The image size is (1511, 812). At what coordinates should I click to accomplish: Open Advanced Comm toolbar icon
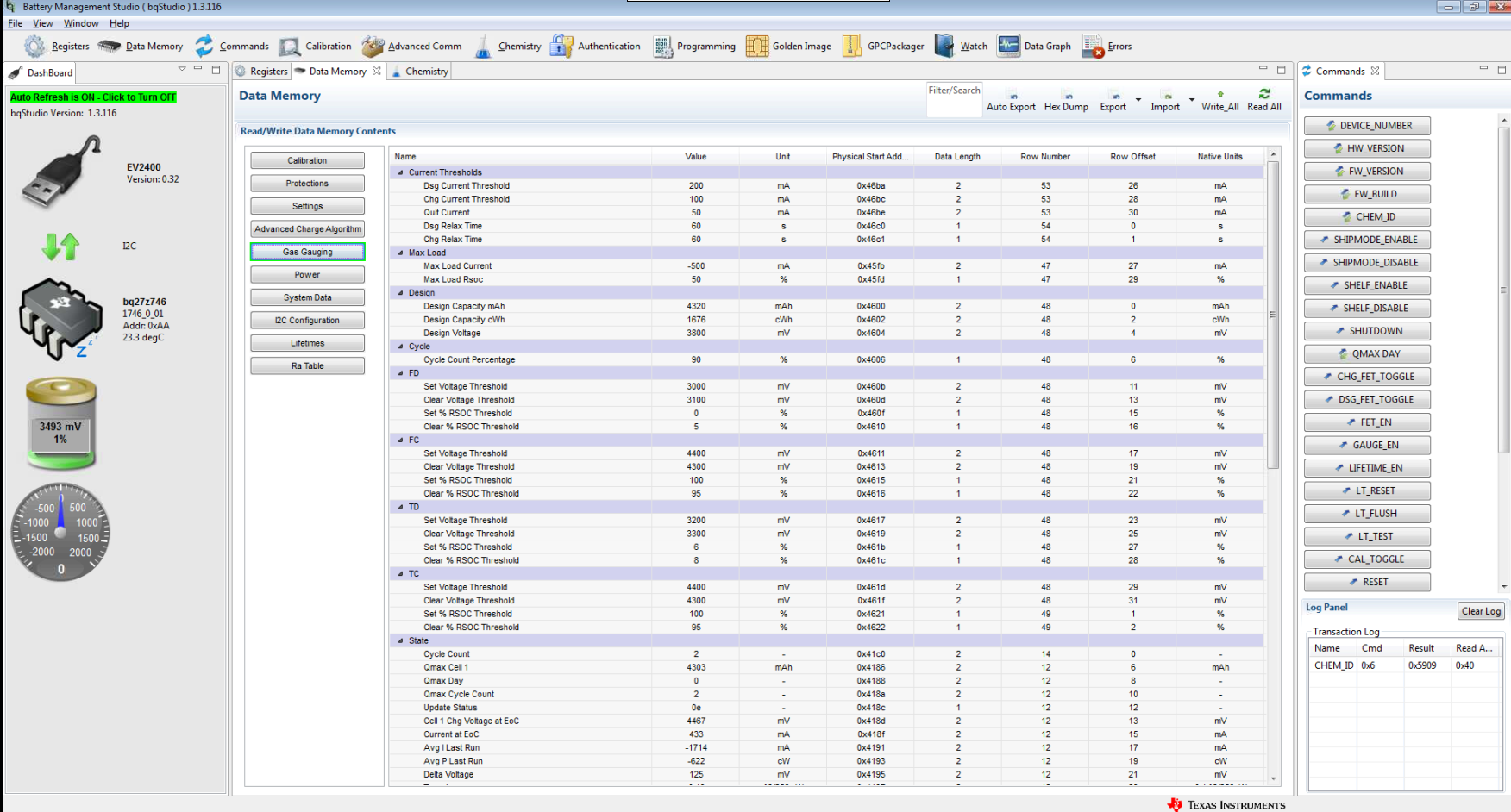click(x=373, y=47)
